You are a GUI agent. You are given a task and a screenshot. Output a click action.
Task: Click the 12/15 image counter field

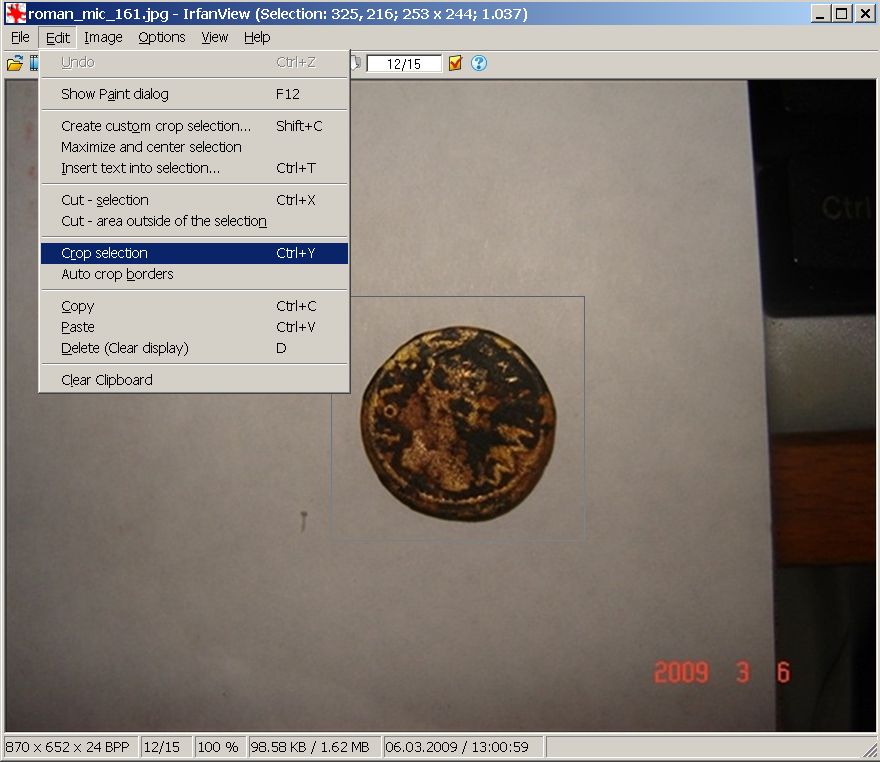pos(404,64)
